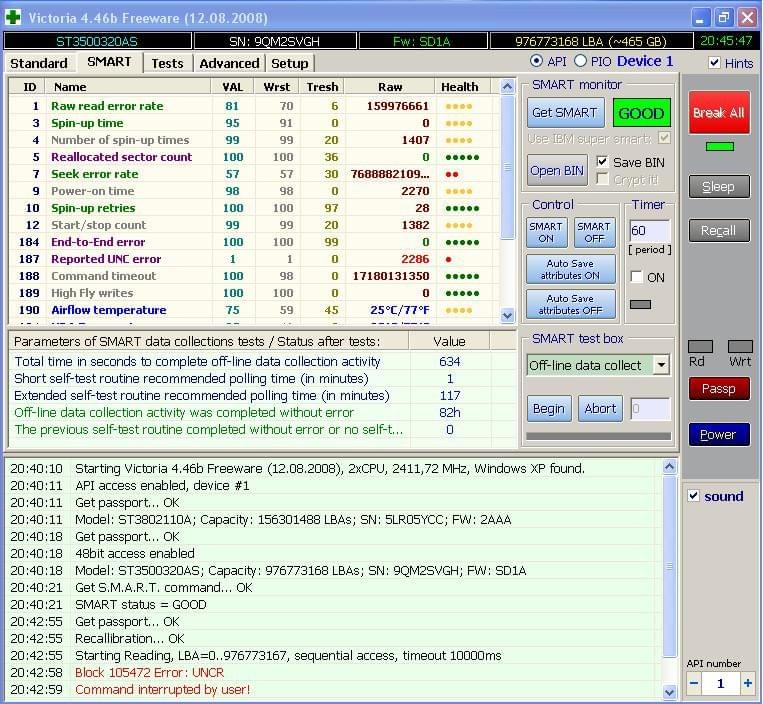Click the API number value field
Screen dimensions: 763x704
coord(721,683)
